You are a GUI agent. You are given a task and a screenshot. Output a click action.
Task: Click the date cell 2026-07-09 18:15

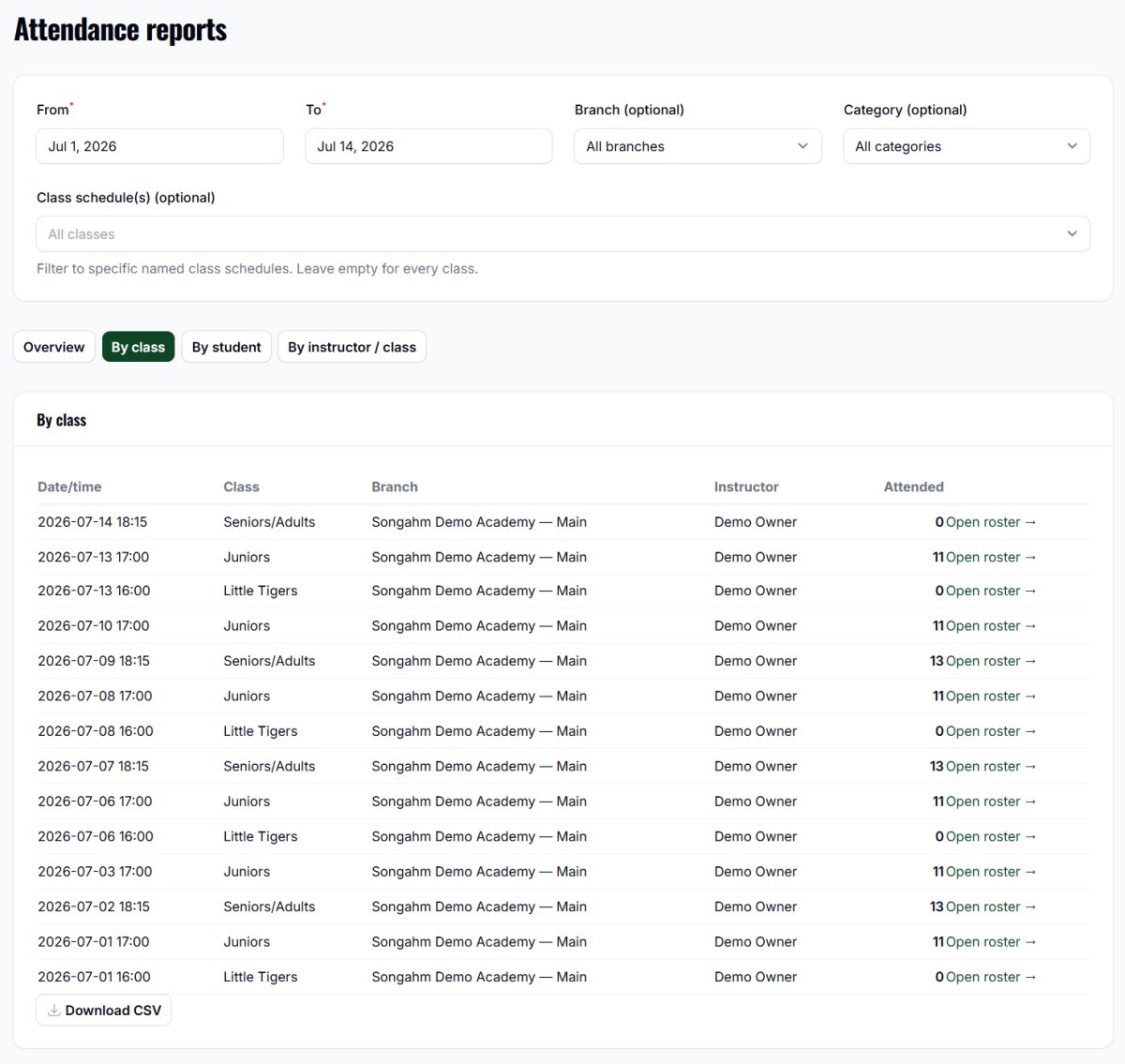pyautogui.click(x=94, y=661)
